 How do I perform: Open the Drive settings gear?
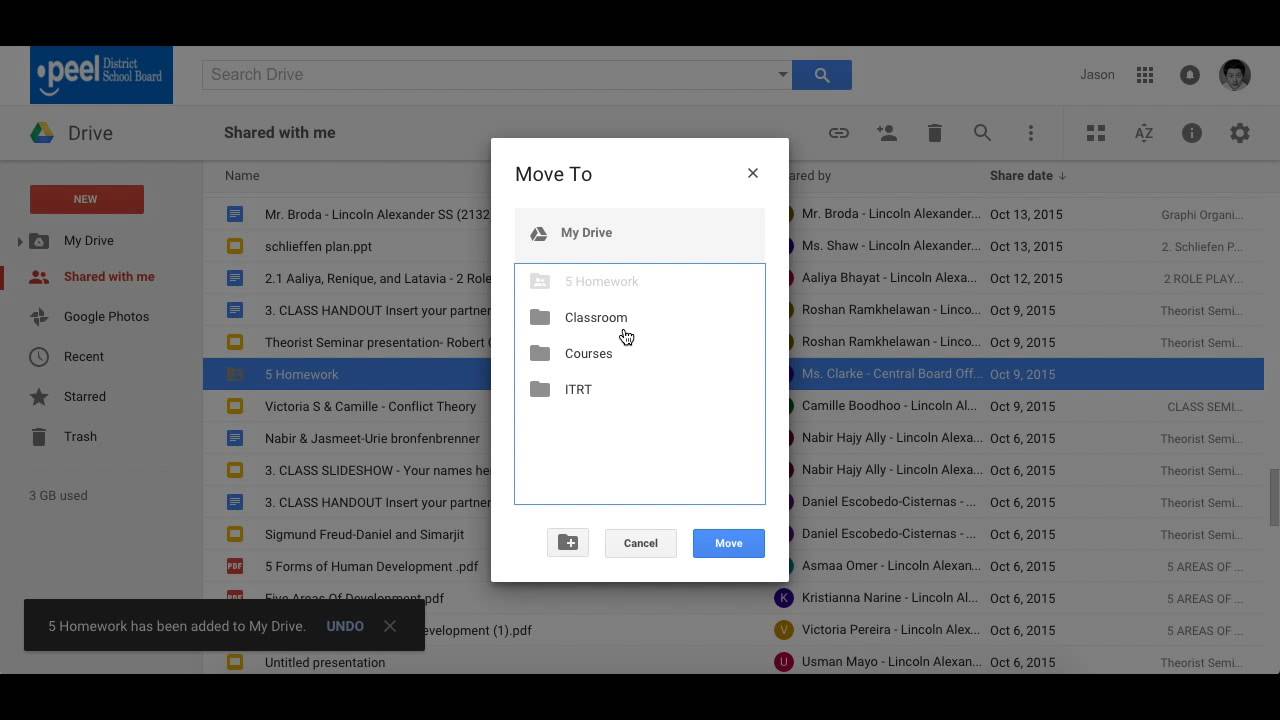1240,133
